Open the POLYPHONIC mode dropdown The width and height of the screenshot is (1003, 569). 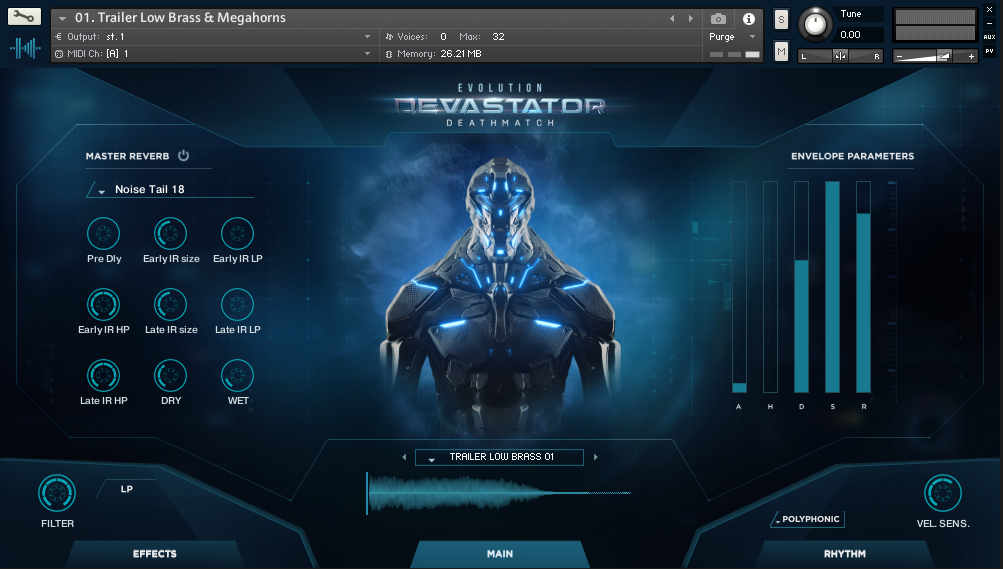click(808, 519)
